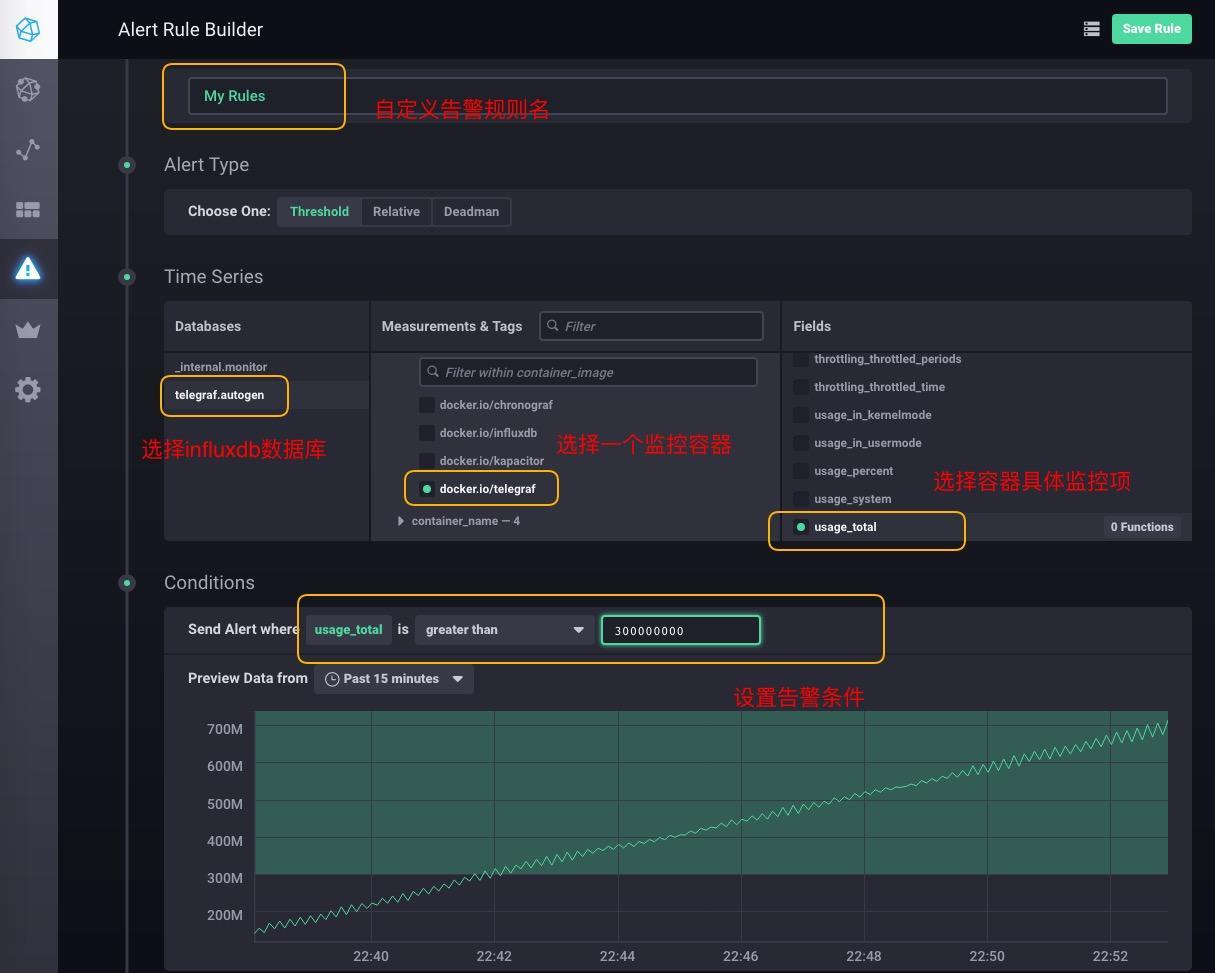This screenshot has width=1215, height=973.
Task: Select the Deadman alert type
Action: 471,211
